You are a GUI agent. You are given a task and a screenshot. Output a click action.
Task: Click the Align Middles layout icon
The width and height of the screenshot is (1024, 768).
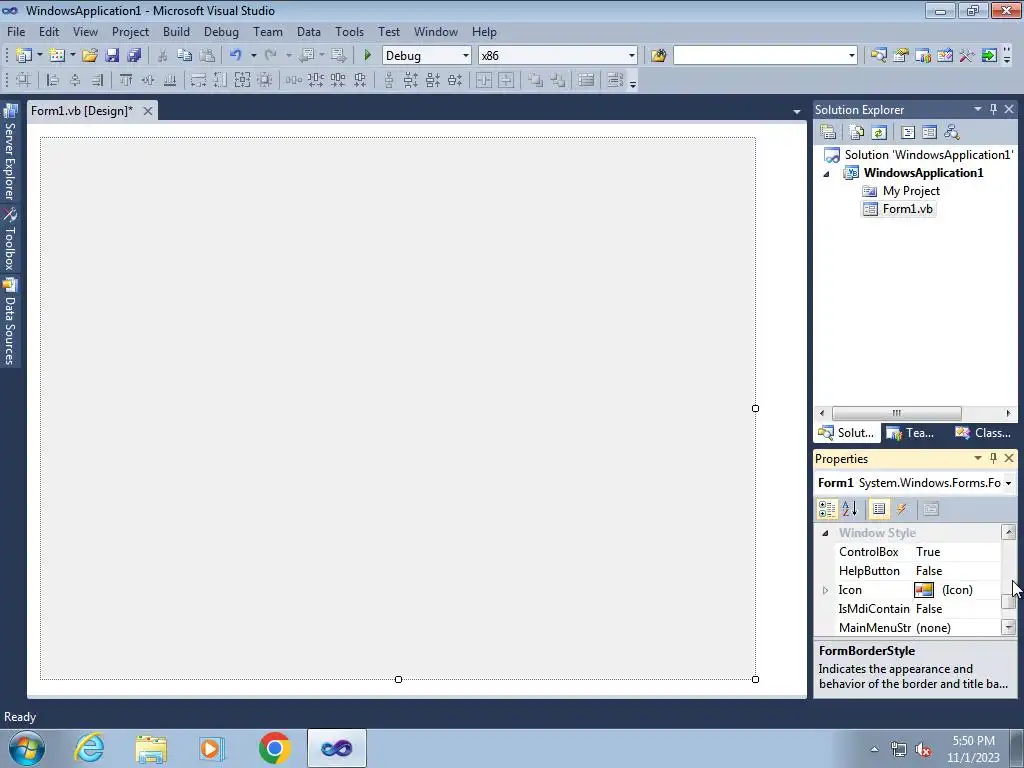tap(148, 80)
